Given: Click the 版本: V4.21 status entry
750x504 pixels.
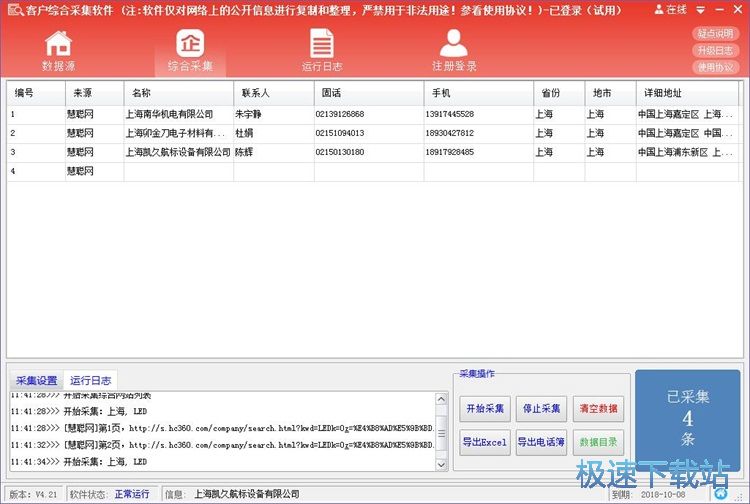Looking at the screenshot, I should (x=33, y=494).
